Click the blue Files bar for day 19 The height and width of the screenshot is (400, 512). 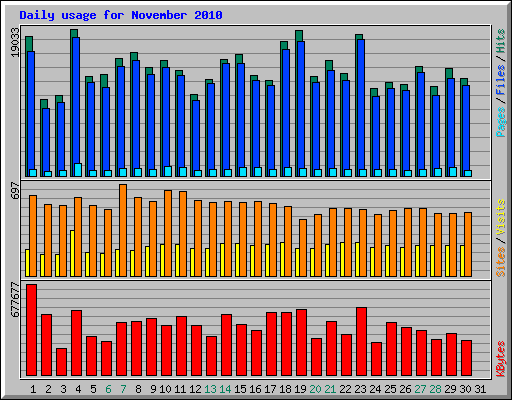301,105
